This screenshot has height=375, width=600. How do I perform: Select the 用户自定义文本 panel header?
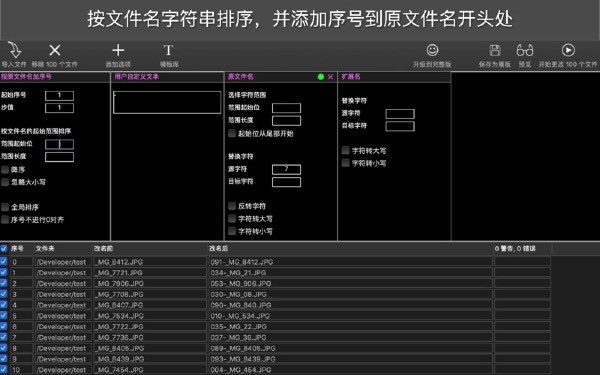pyautogui.click(x=167, y=77)
